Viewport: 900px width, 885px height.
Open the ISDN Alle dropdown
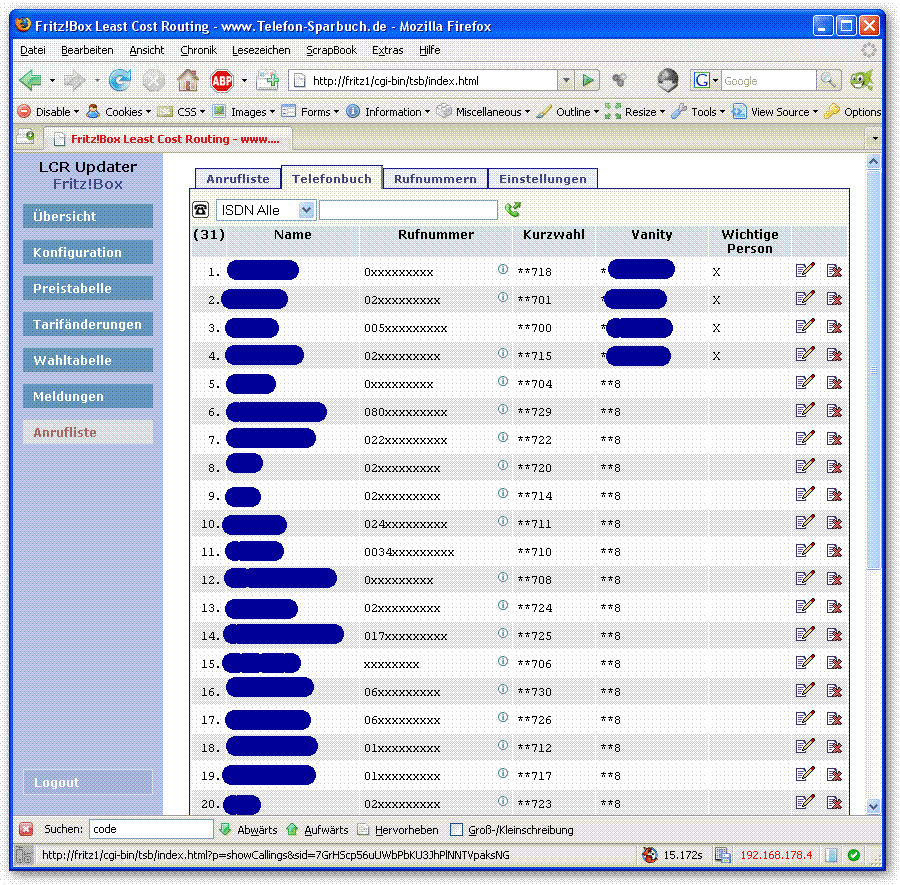307,210
